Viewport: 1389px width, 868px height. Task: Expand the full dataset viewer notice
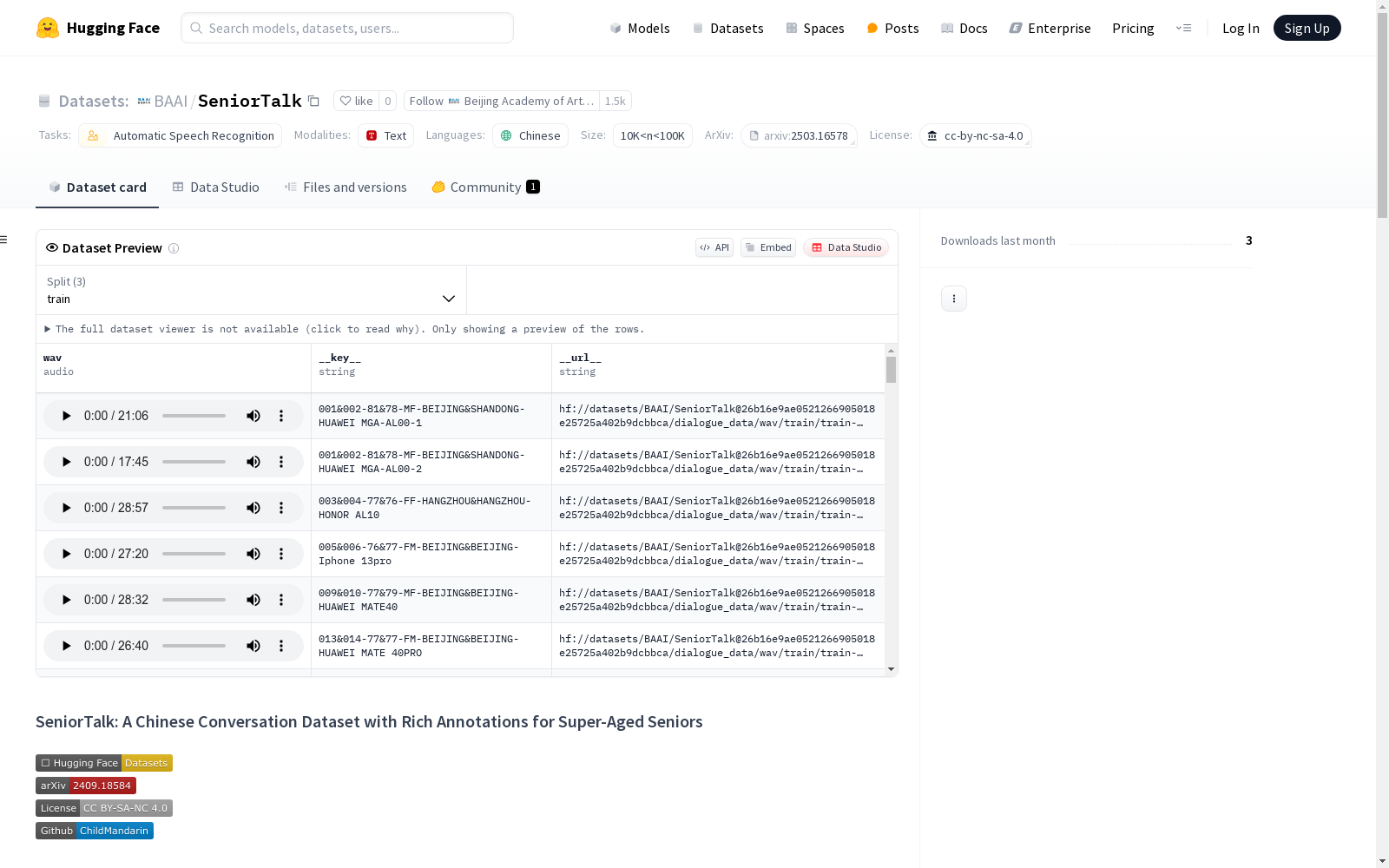click(x=345, y=329)
